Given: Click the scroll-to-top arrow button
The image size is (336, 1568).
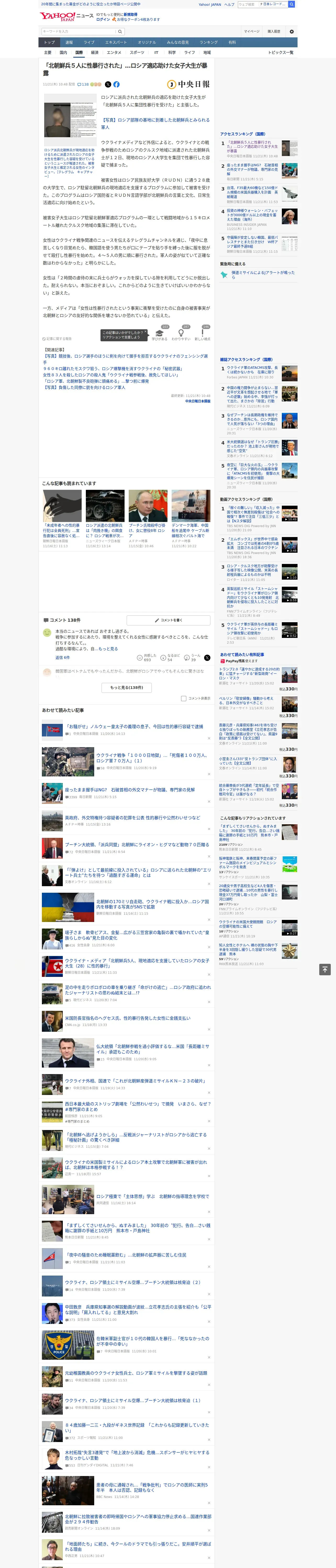Looking at the screenshot, I should pos(325,969).
